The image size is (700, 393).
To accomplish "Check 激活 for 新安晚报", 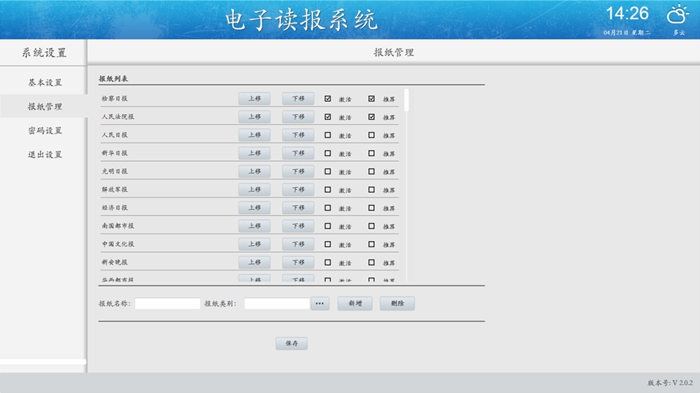I will pos(328,263).
